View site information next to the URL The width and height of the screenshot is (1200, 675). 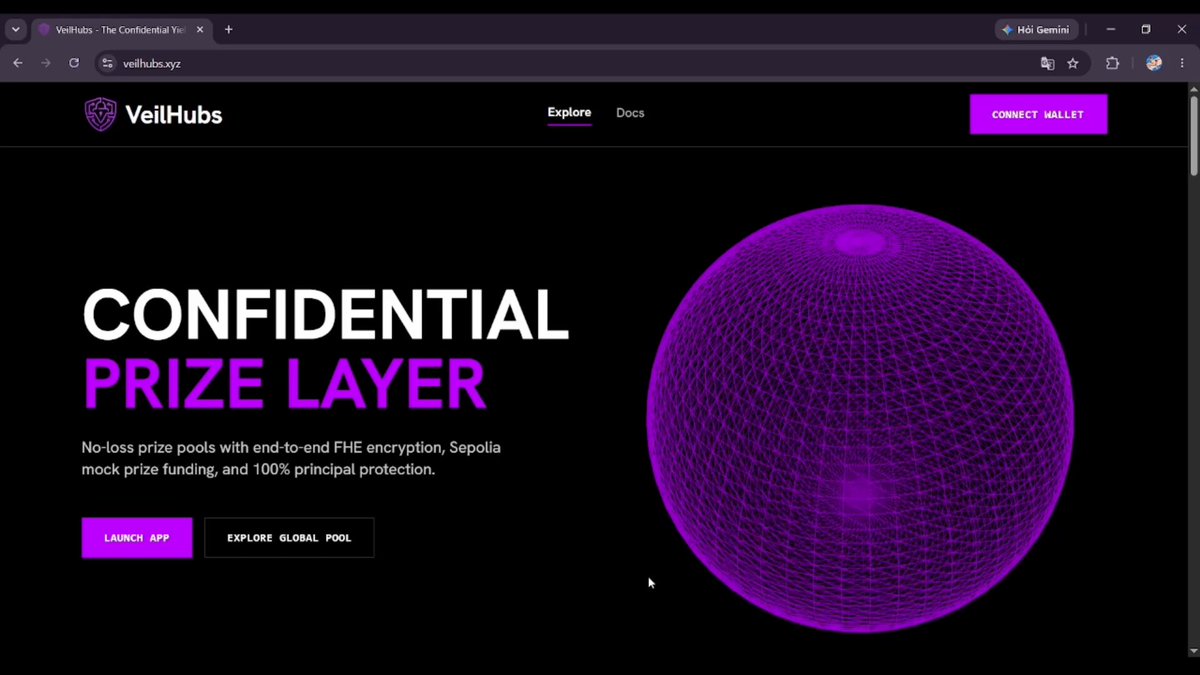(x=108, y=63)
